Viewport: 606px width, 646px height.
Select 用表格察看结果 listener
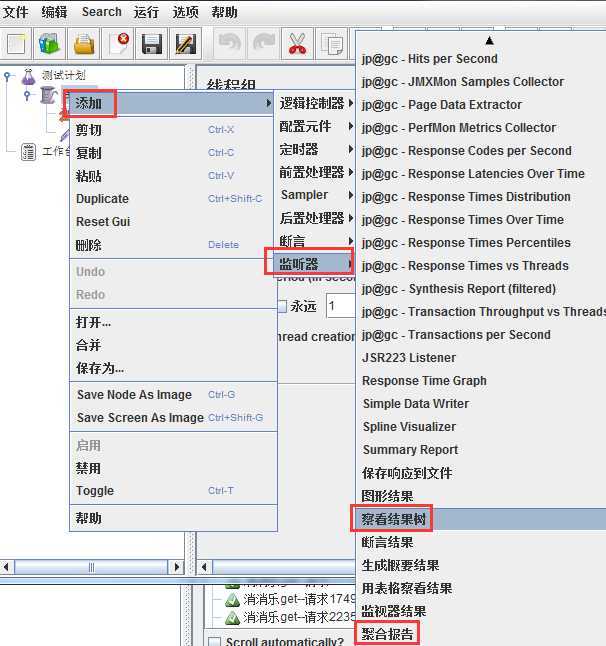(x=481, y=588)
